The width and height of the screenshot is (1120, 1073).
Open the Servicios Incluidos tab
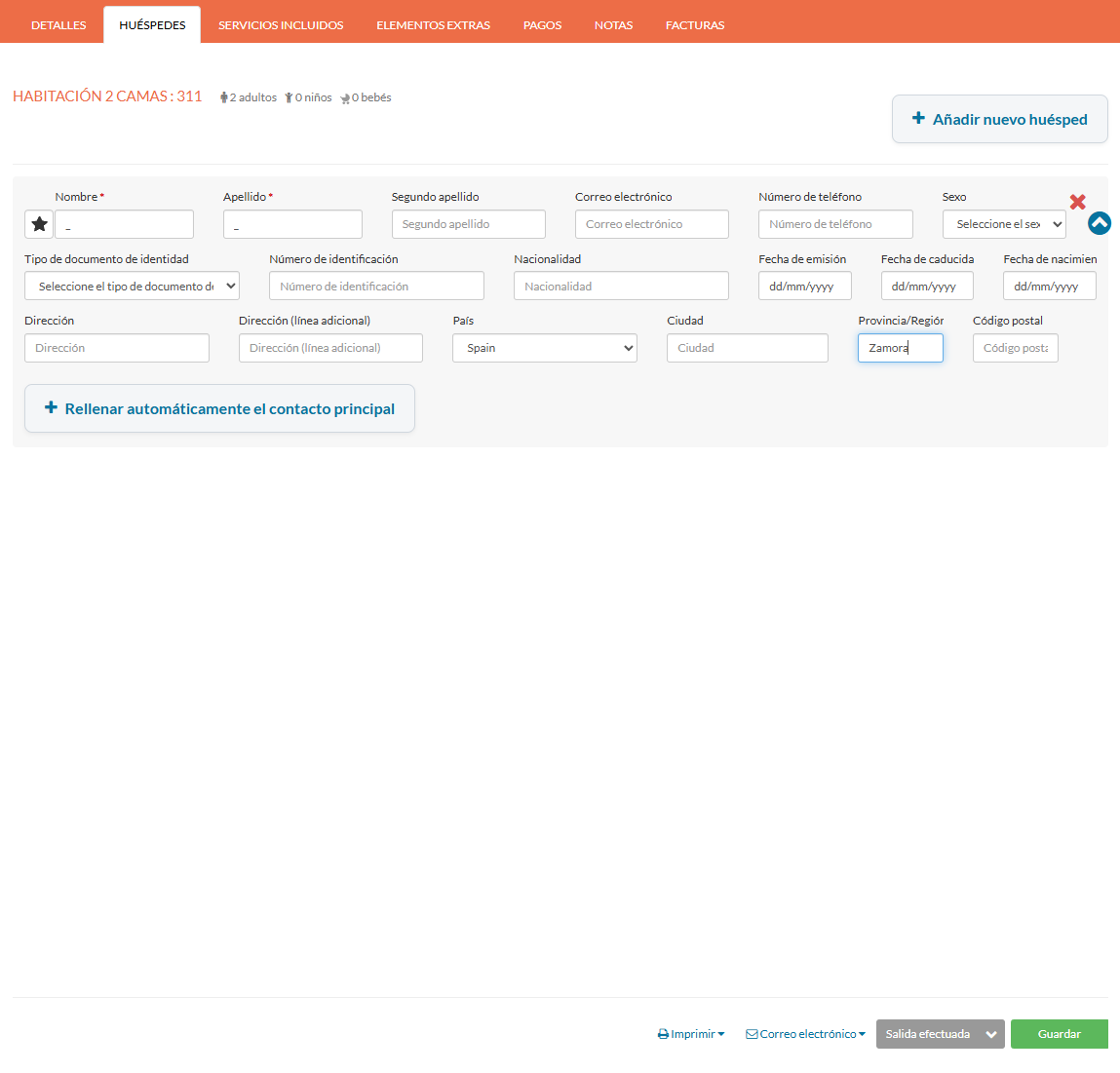(x=281, y=25)
